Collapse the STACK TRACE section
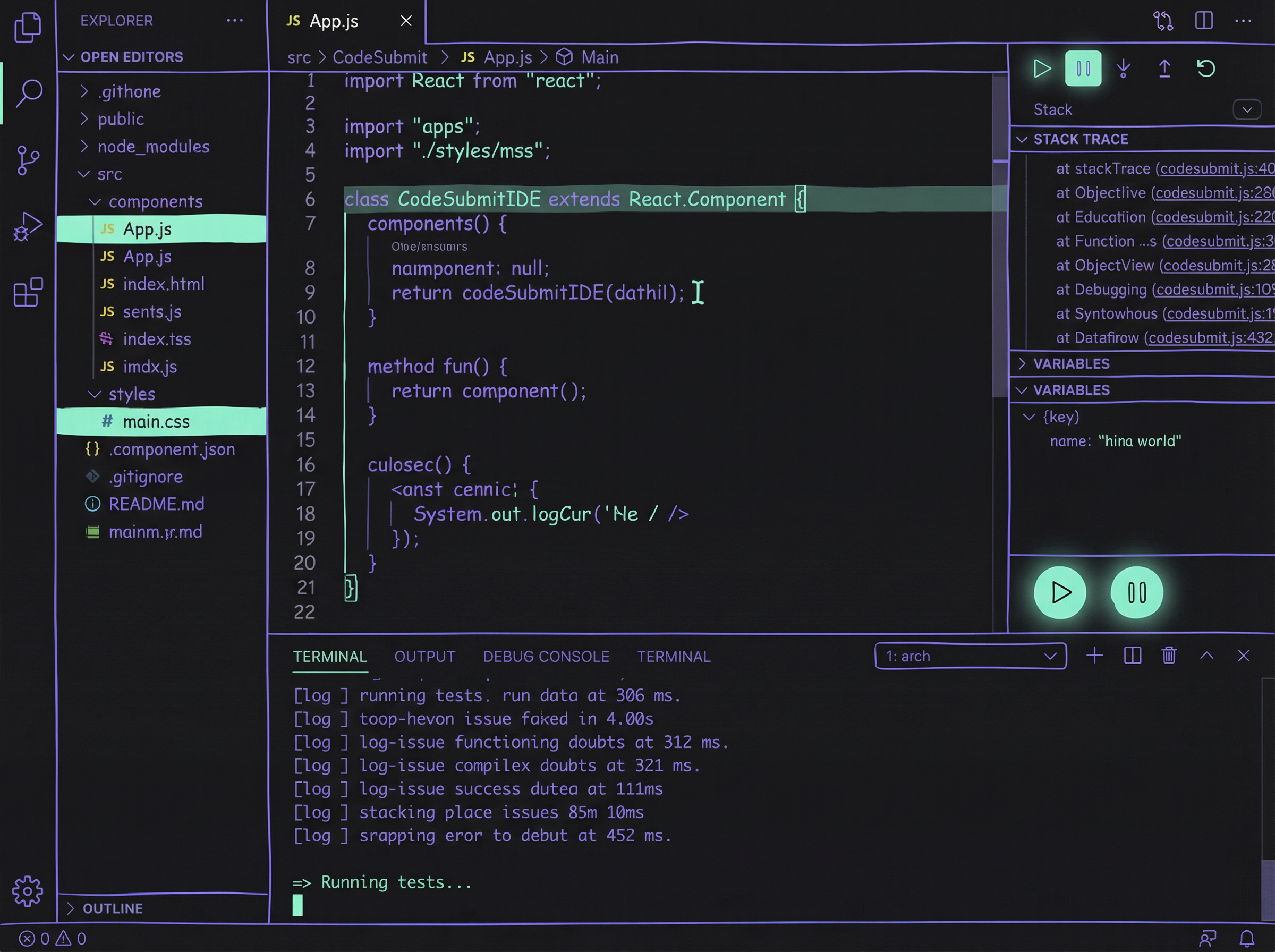 (x=1023, y=139)
